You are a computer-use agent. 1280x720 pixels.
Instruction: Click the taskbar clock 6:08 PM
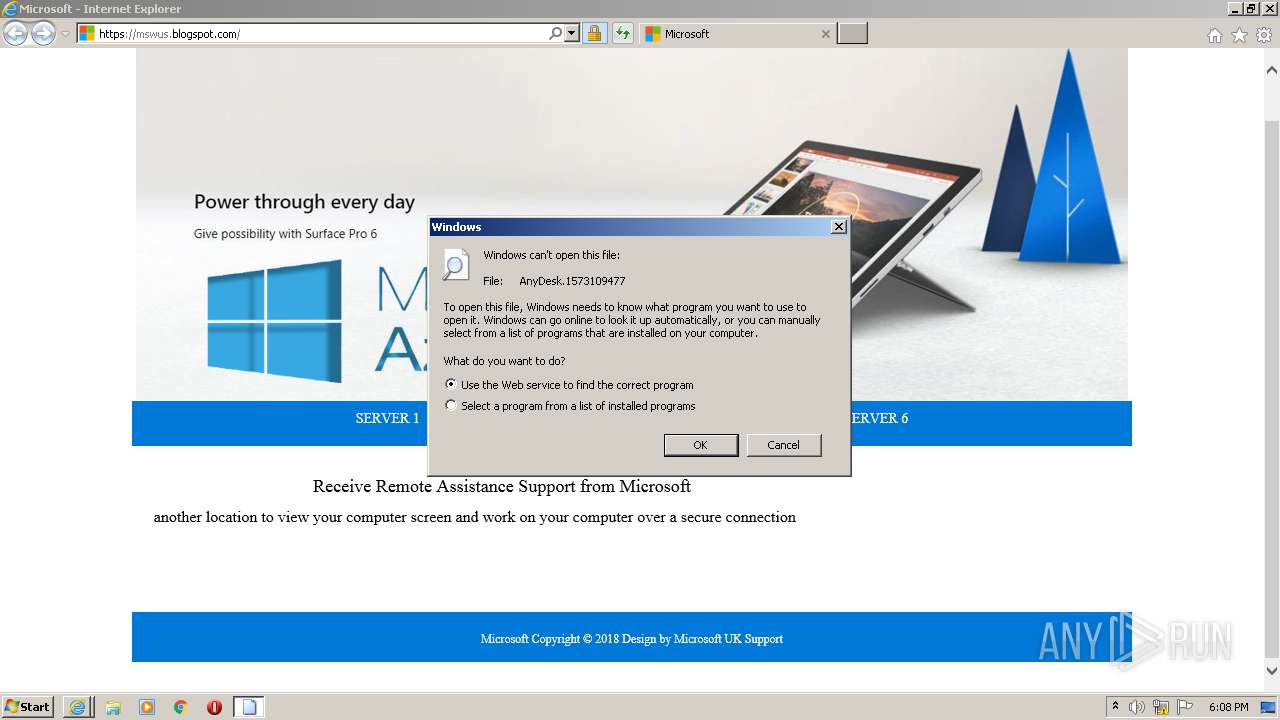coord(1228,707)
